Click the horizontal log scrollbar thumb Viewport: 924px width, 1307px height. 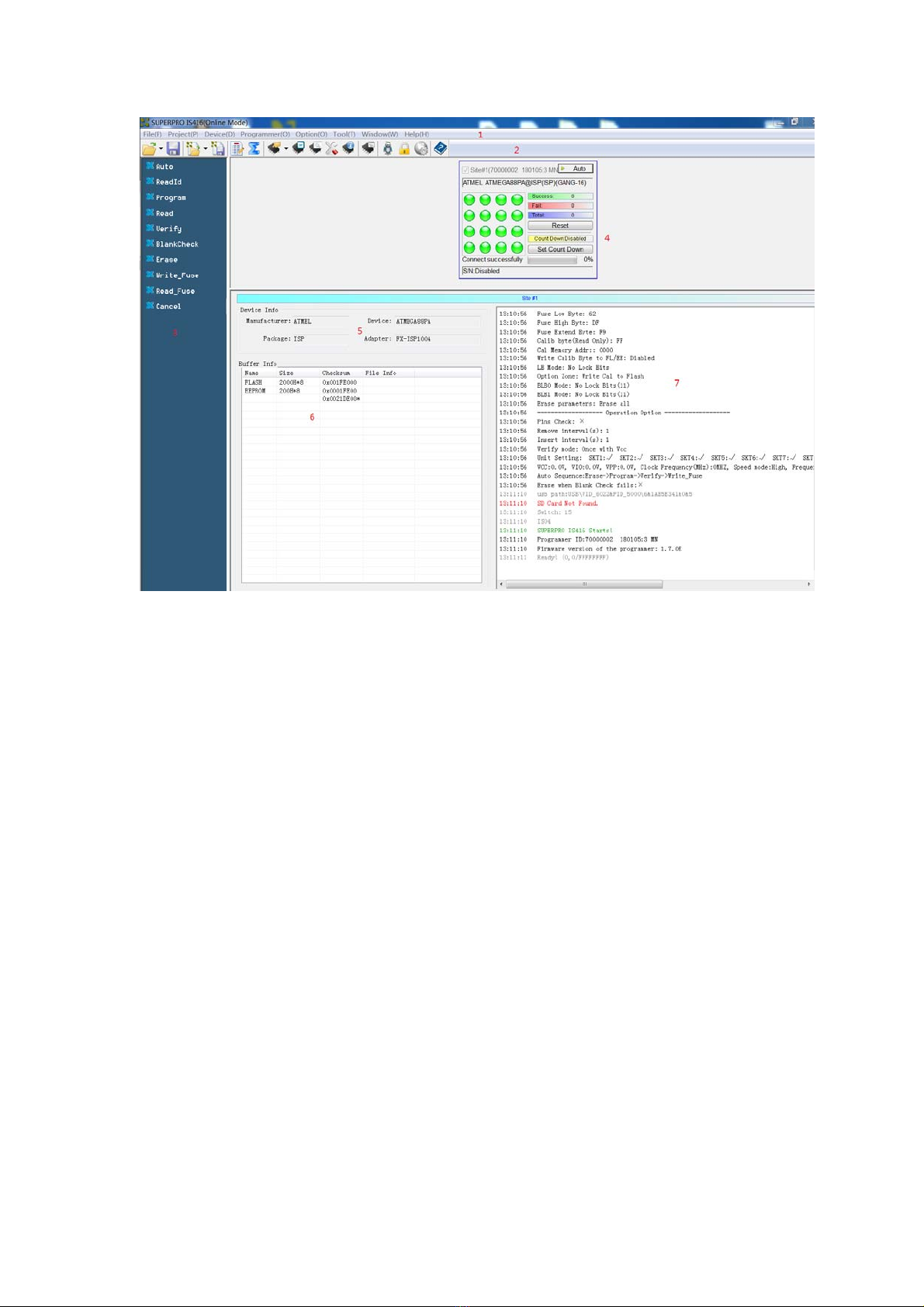(x=584, y=584)
